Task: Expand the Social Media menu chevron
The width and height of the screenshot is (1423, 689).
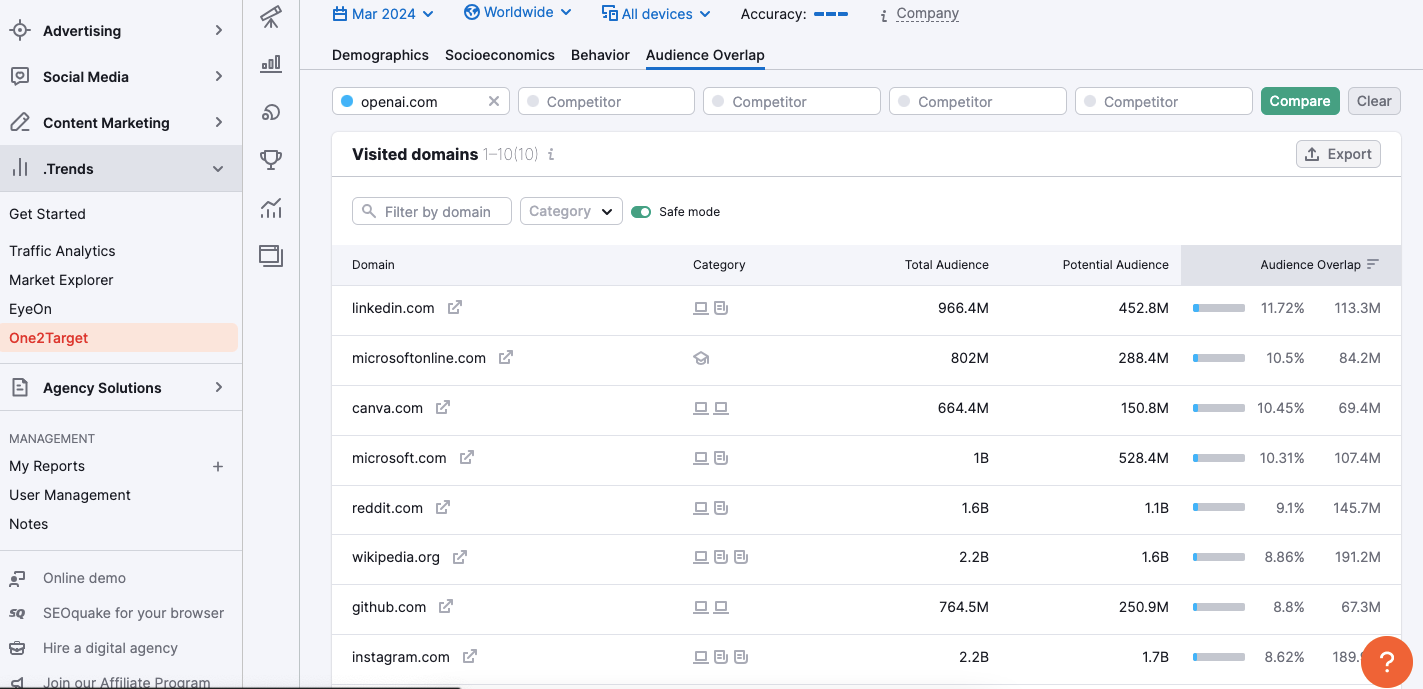Action: click(218, 77)
